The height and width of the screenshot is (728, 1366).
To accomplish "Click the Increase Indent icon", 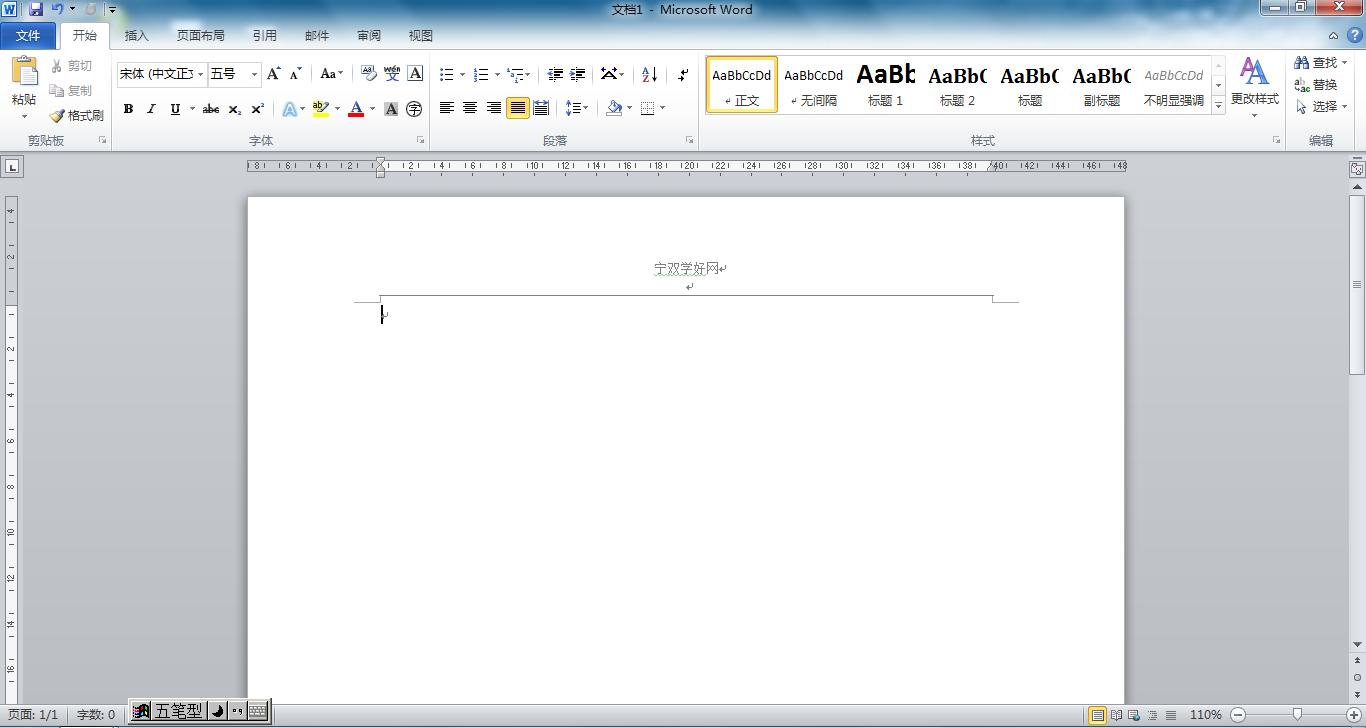I will coord(577,74).
